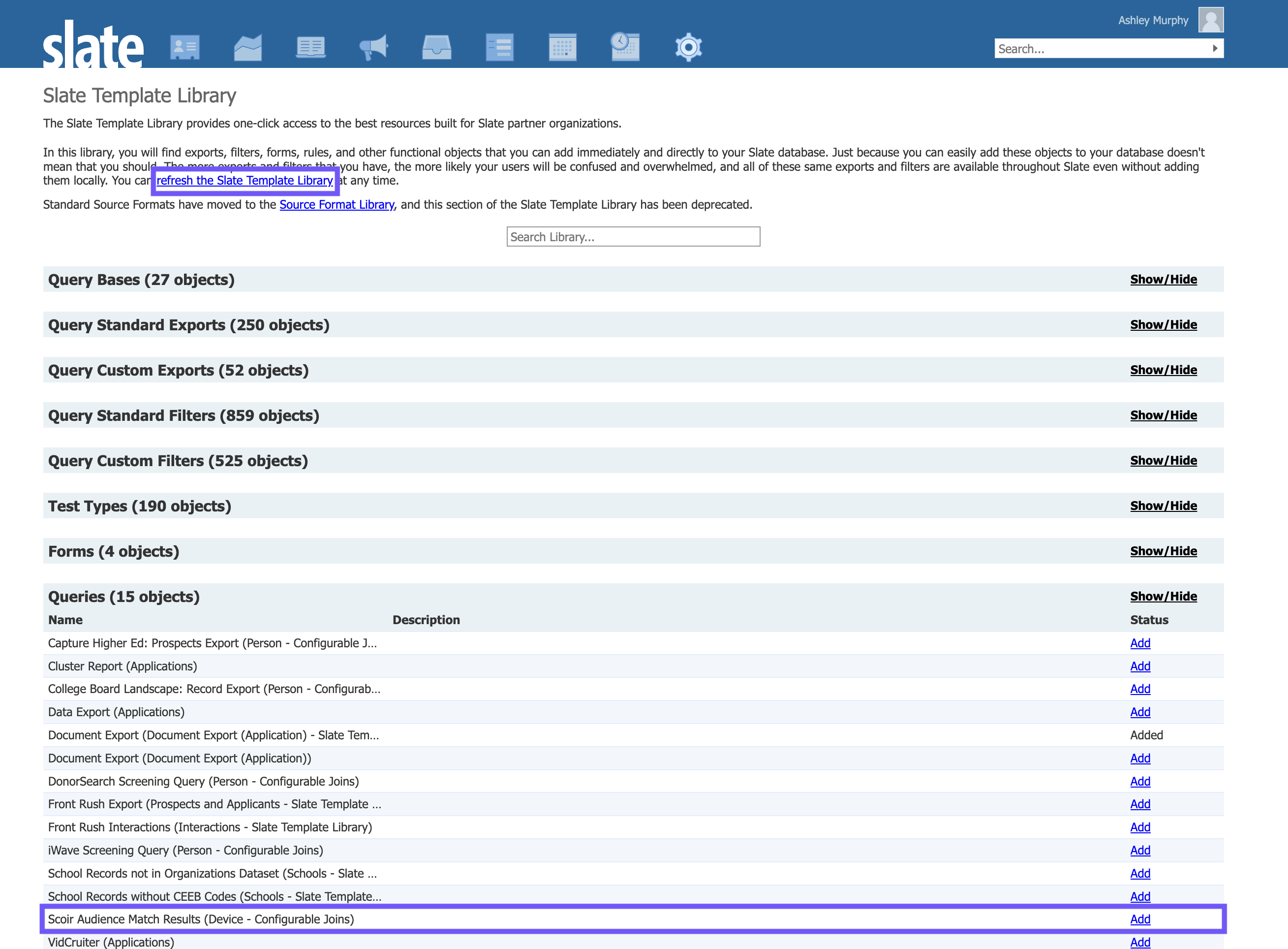Image resolution: width=1288 pixels, height=949 pixels.
Task: Open the Inbox tray icon
Action: coord(437,47)
